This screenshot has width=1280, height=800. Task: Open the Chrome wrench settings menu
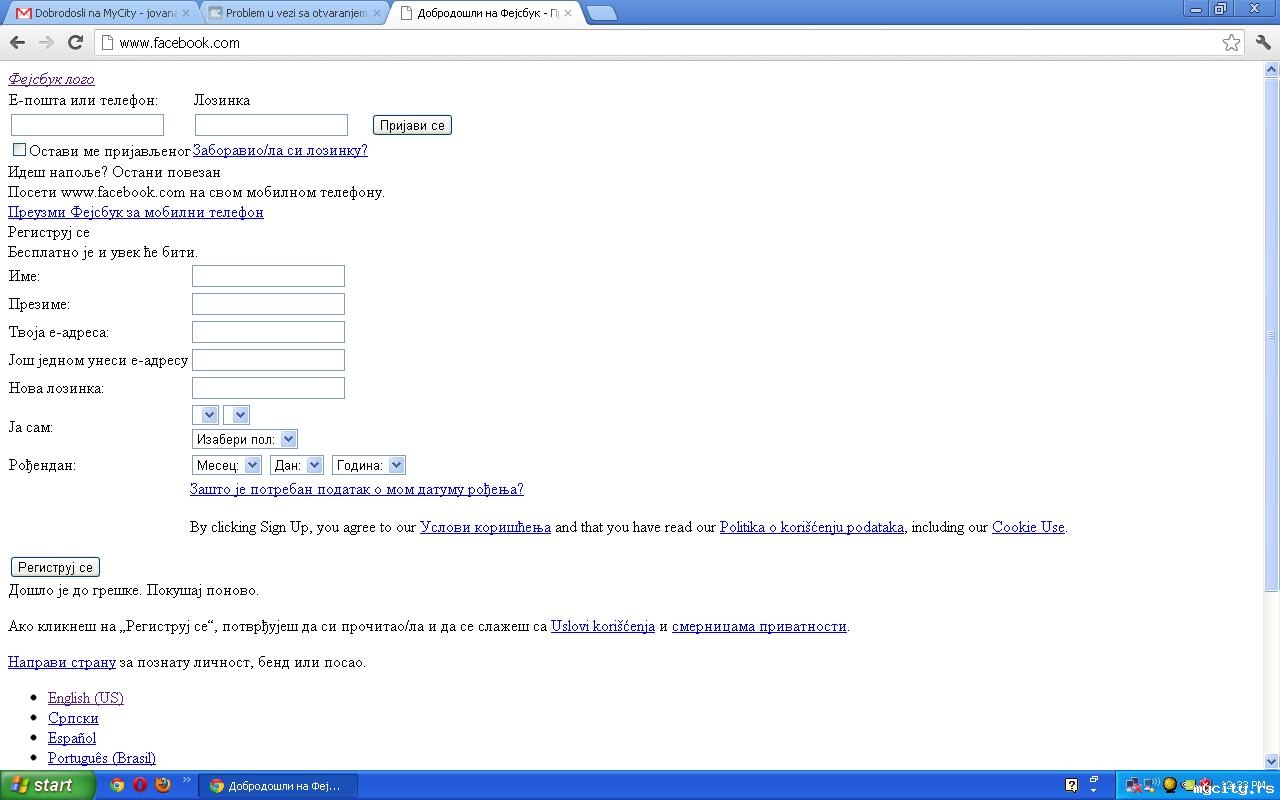point(1263,42)
